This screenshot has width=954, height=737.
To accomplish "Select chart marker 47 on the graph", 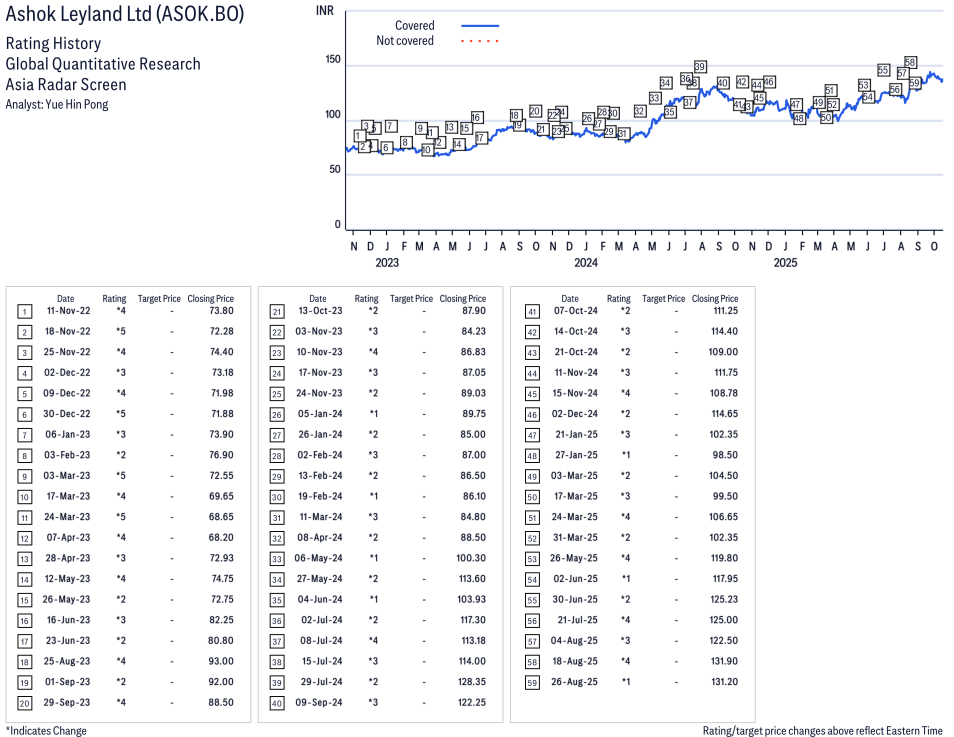I will [796, 105].
